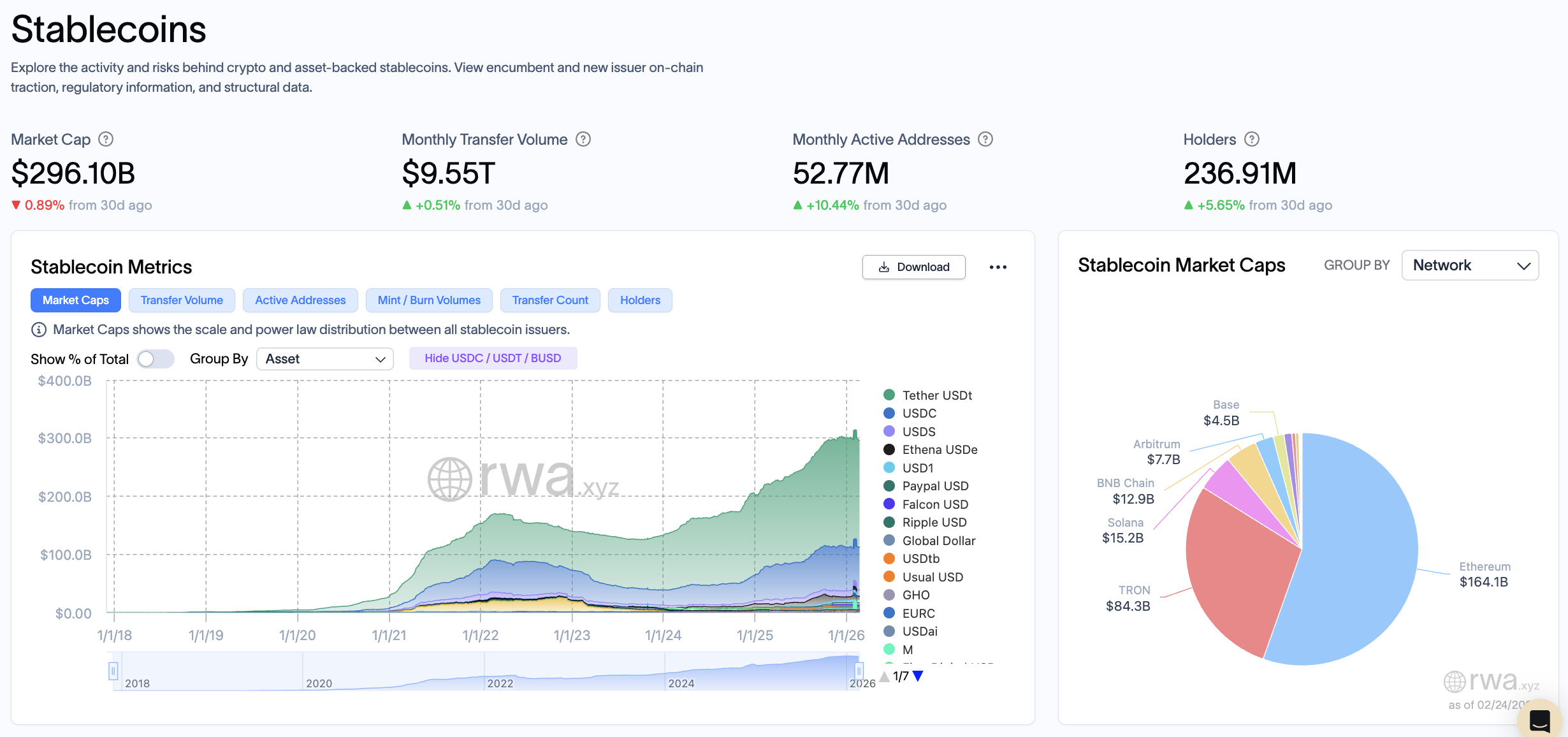Screen dimensions: 1568x737
Task: Toggle Show % of Total switch
Action: point(156,359)
